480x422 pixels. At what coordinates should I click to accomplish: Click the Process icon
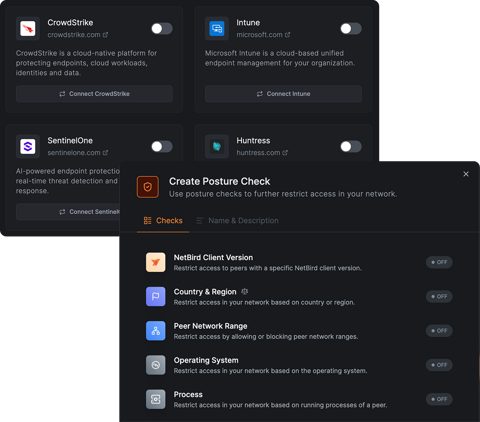click(156, 399)
